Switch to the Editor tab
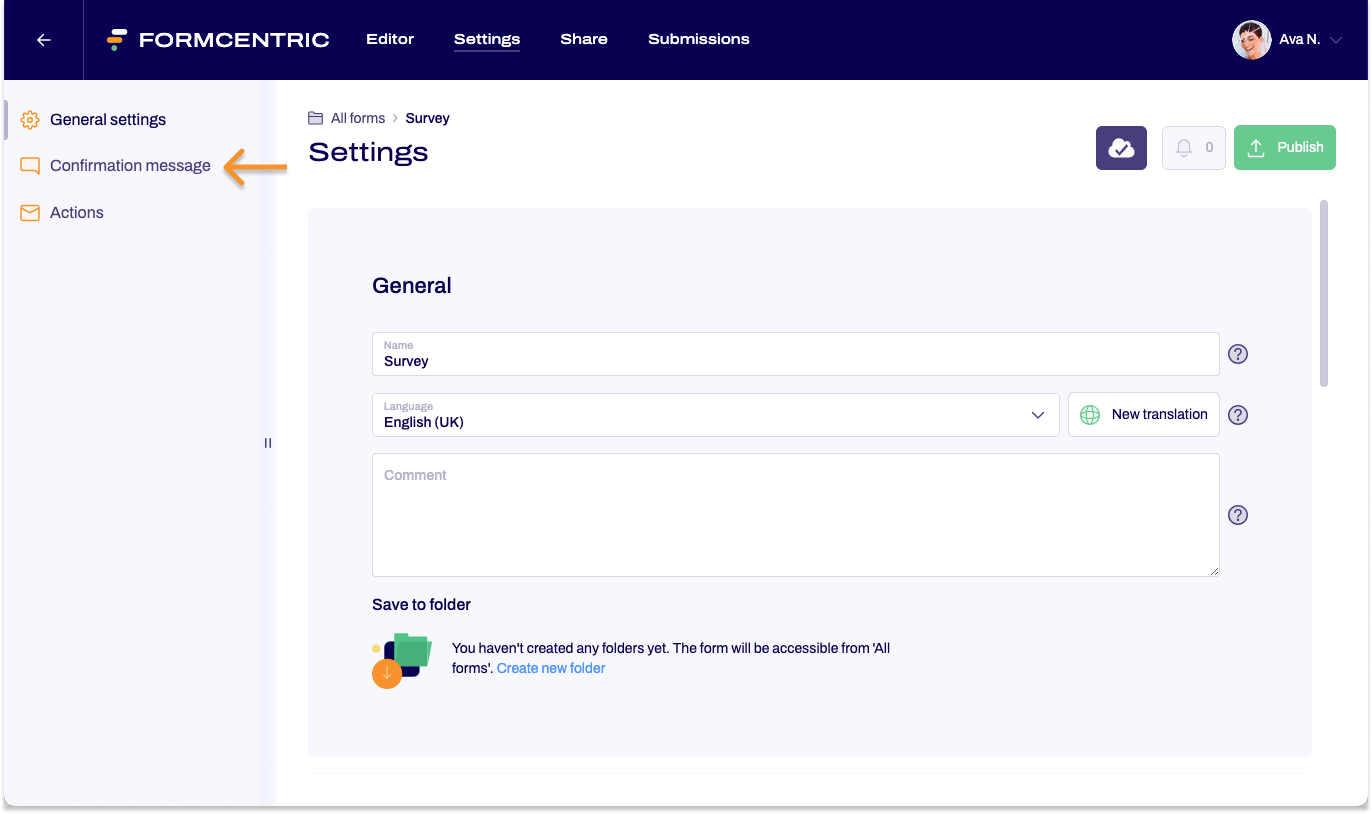This screenshot has width=1372, height=814. click(x=390, y=39)
